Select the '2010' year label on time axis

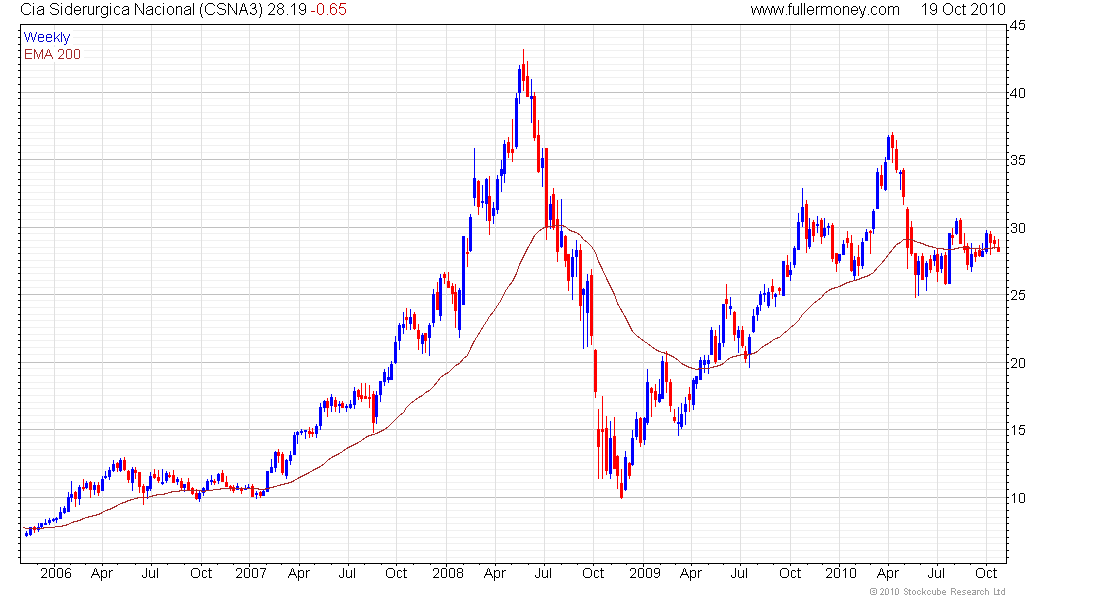(840, 573)
